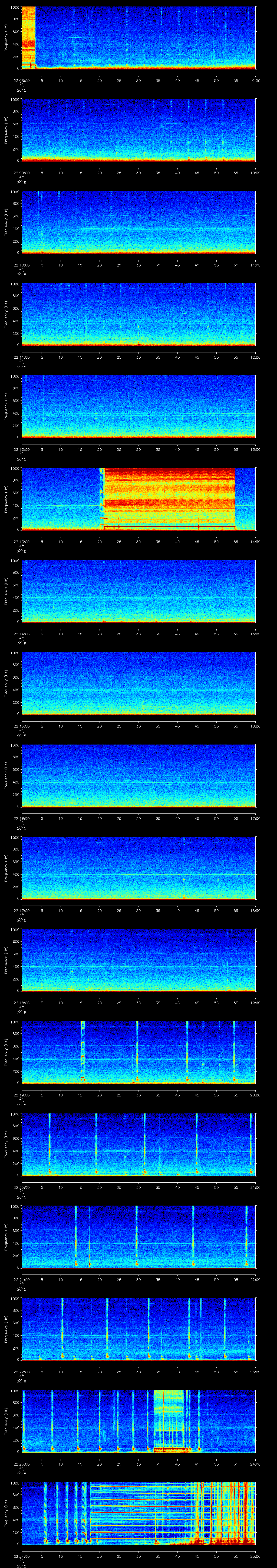Open the spectrogram spanning 22:08:00 to 9:00
The height and width of the screenshot is (1568, 277).
pyautogui.click(x=138, y=38)
